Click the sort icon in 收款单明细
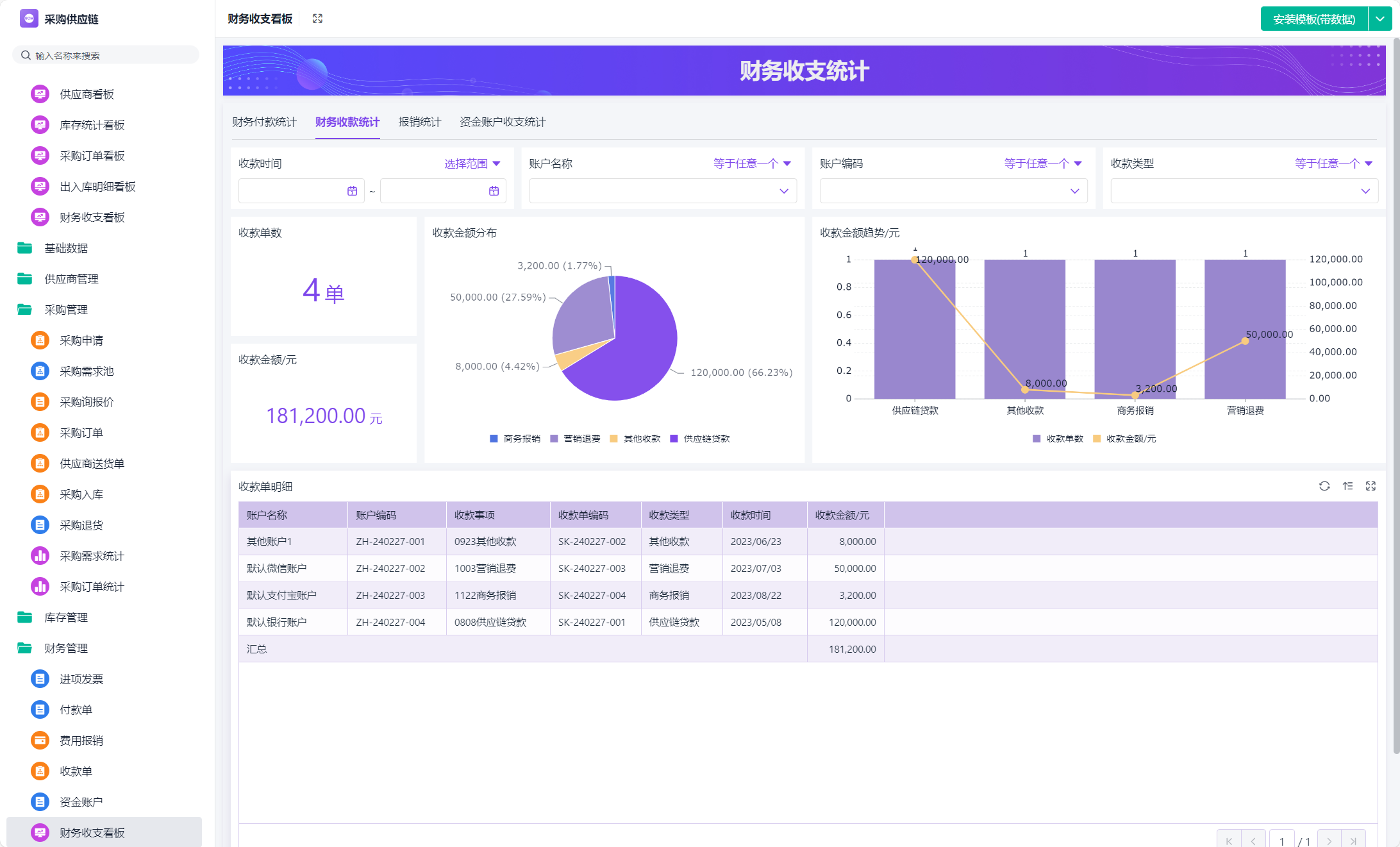 [1347, 486]
